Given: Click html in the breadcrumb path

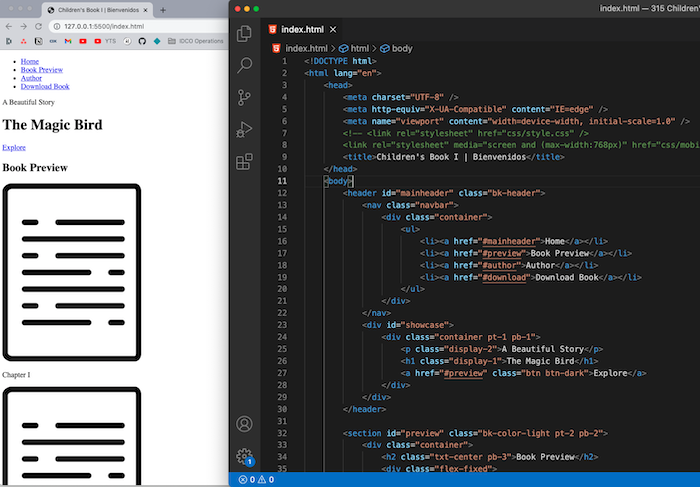Looking at the screenshot, I should coord(359,48).
